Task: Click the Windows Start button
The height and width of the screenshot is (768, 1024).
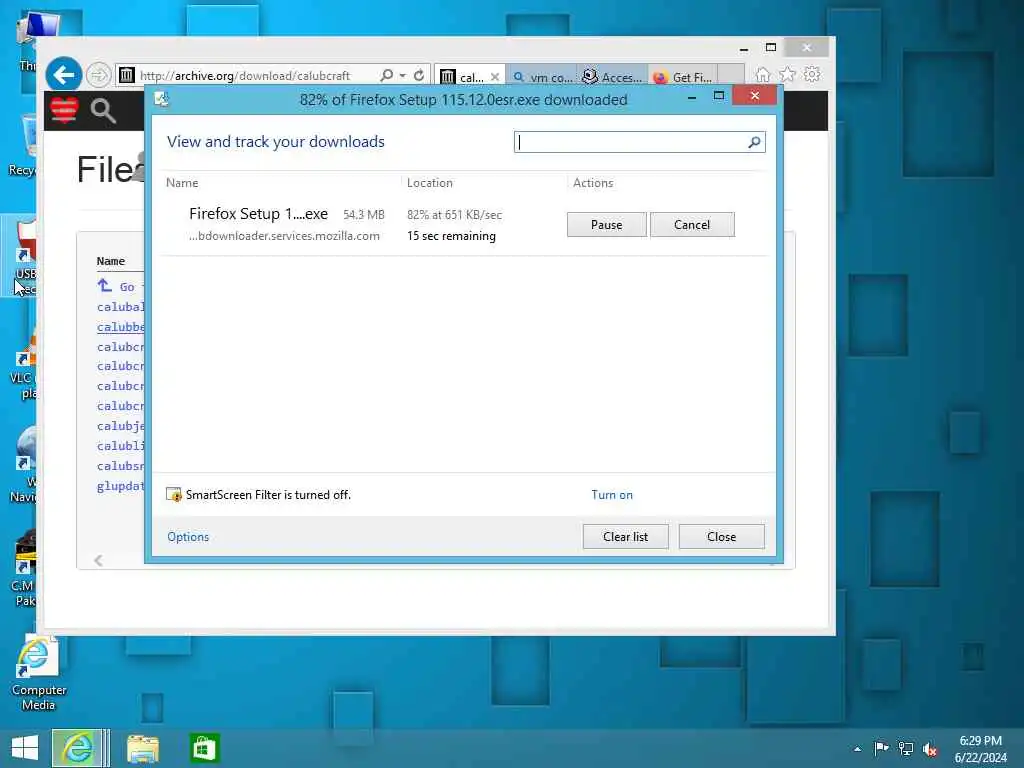Action: click(x=25, y=748)
